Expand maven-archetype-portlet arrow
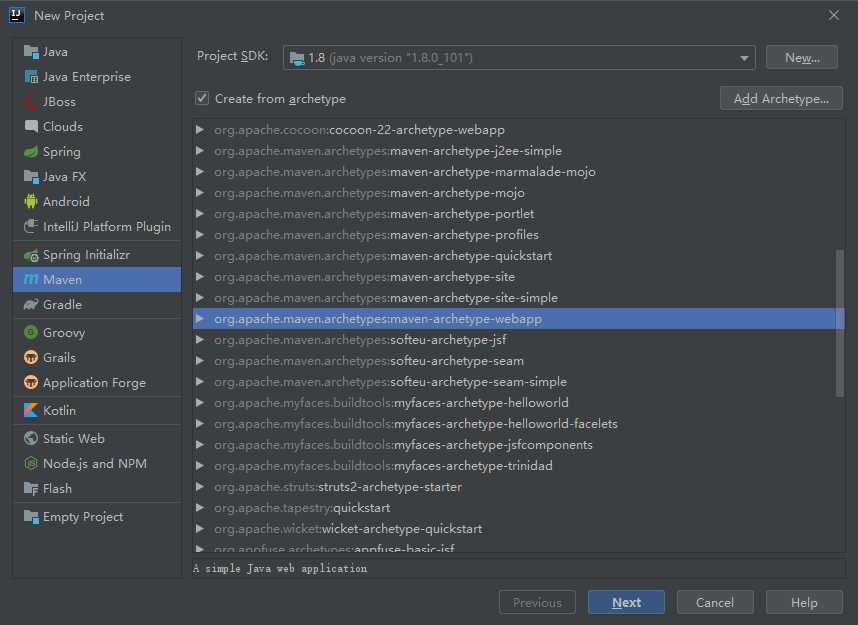Viewport: 858px width, 625px height. pyautogui.click(x=200, y=213)
